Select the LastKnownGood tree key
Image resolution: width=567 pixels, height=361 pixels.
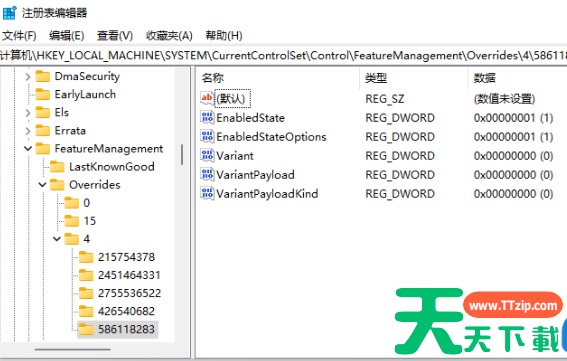(x=112, y=167)
